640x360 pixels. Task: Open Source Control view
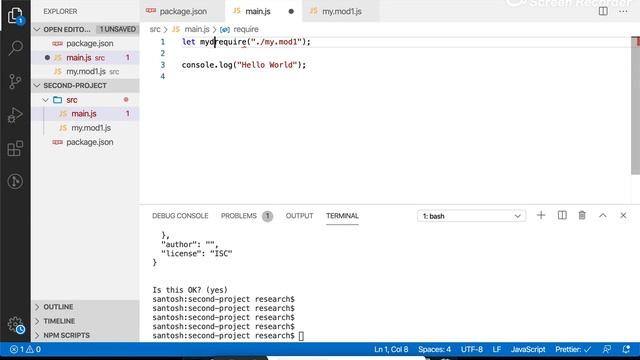tap(15, 82)
